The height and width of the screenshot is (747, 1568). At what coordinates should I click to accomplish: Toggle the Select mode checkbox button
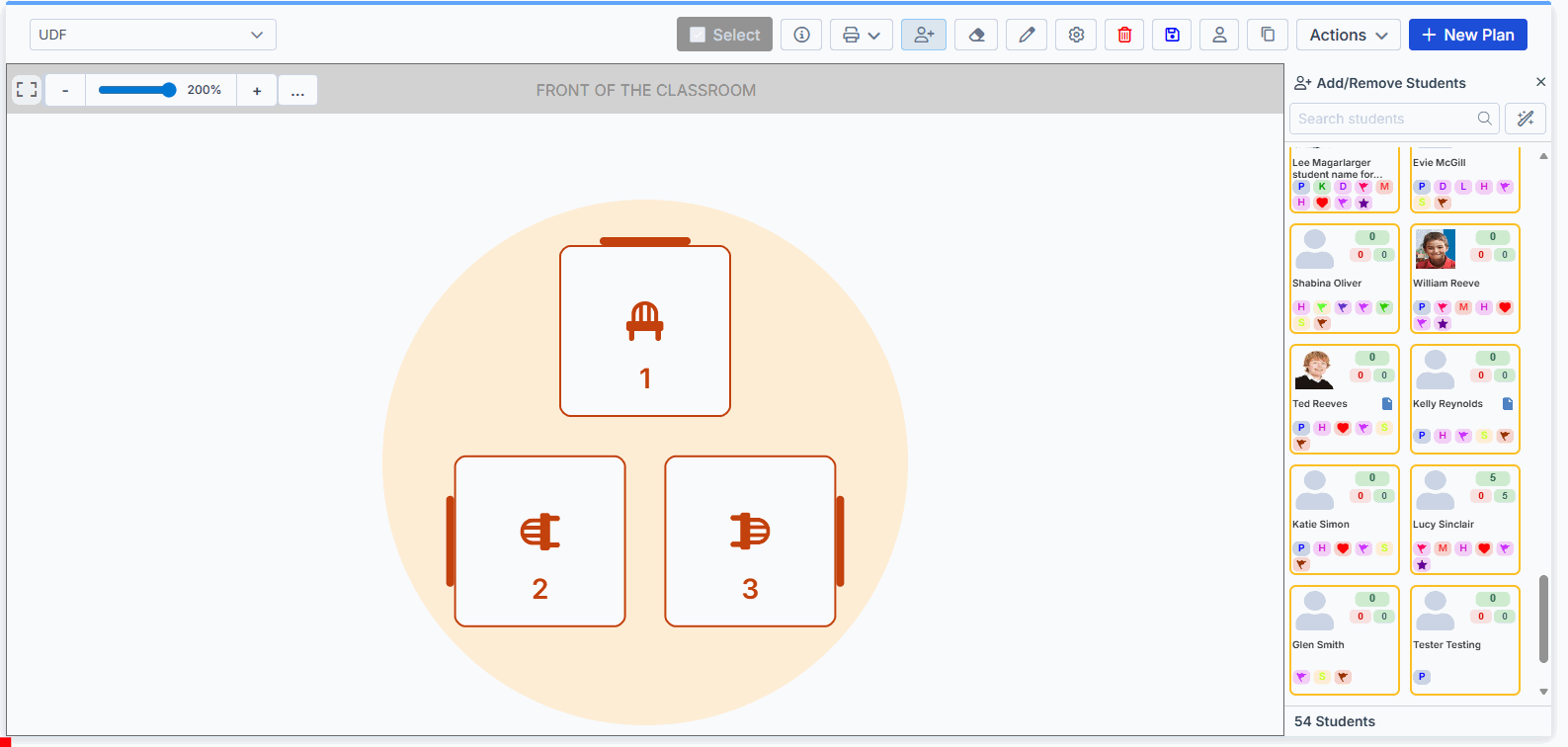coord(724,35)
